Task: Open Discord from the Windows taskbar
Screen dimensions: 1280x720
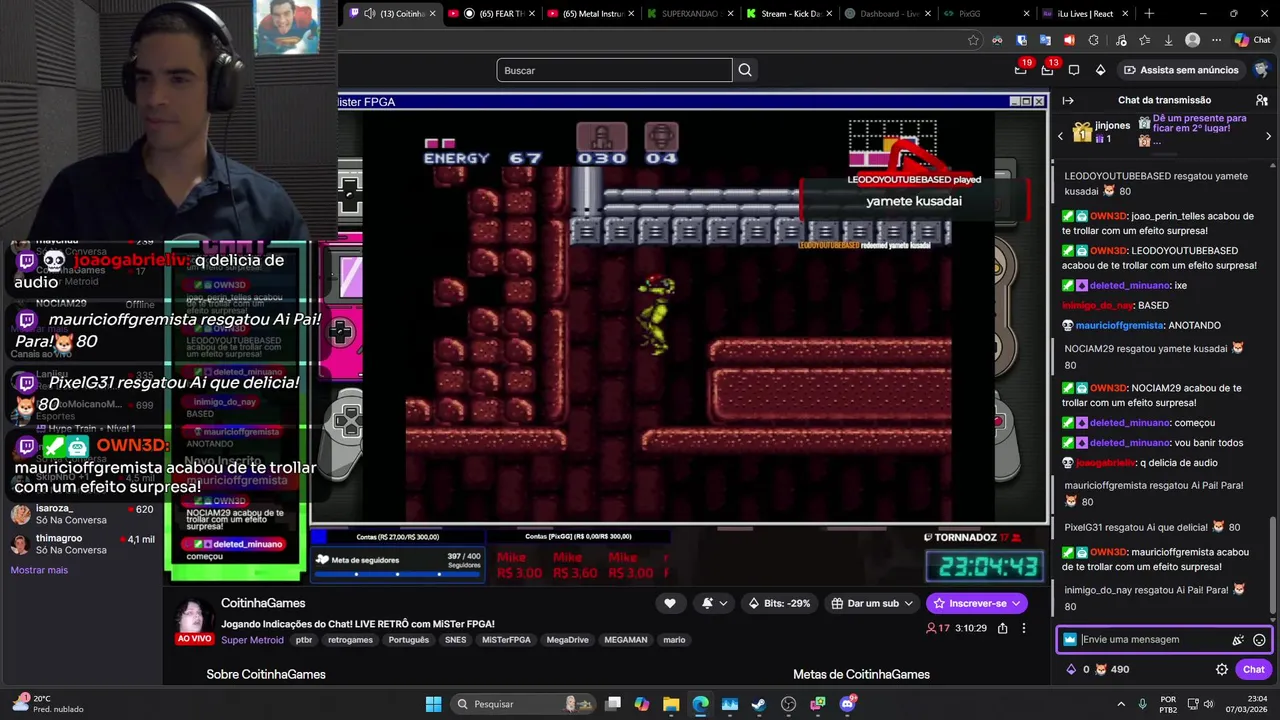Action: click(x=847, y=704)
